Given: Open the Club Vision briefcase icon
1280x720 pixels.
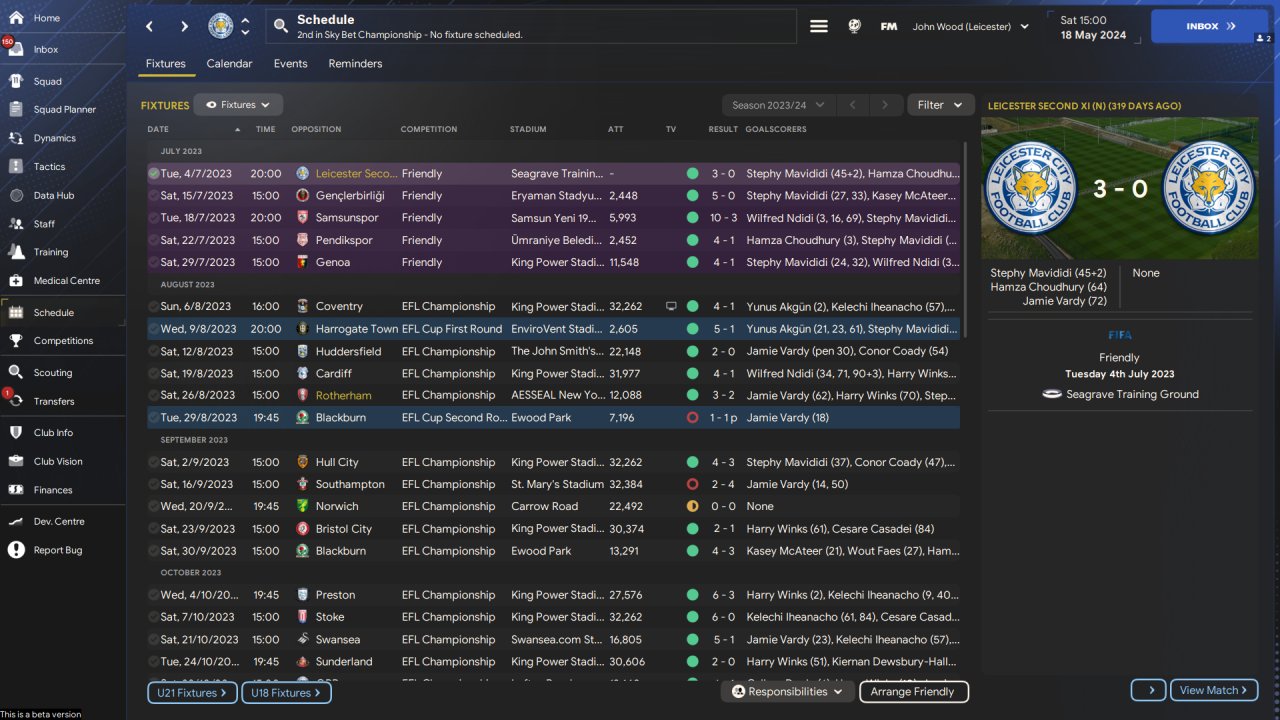Looking at the screenshot, I should [x=16, y=461].
